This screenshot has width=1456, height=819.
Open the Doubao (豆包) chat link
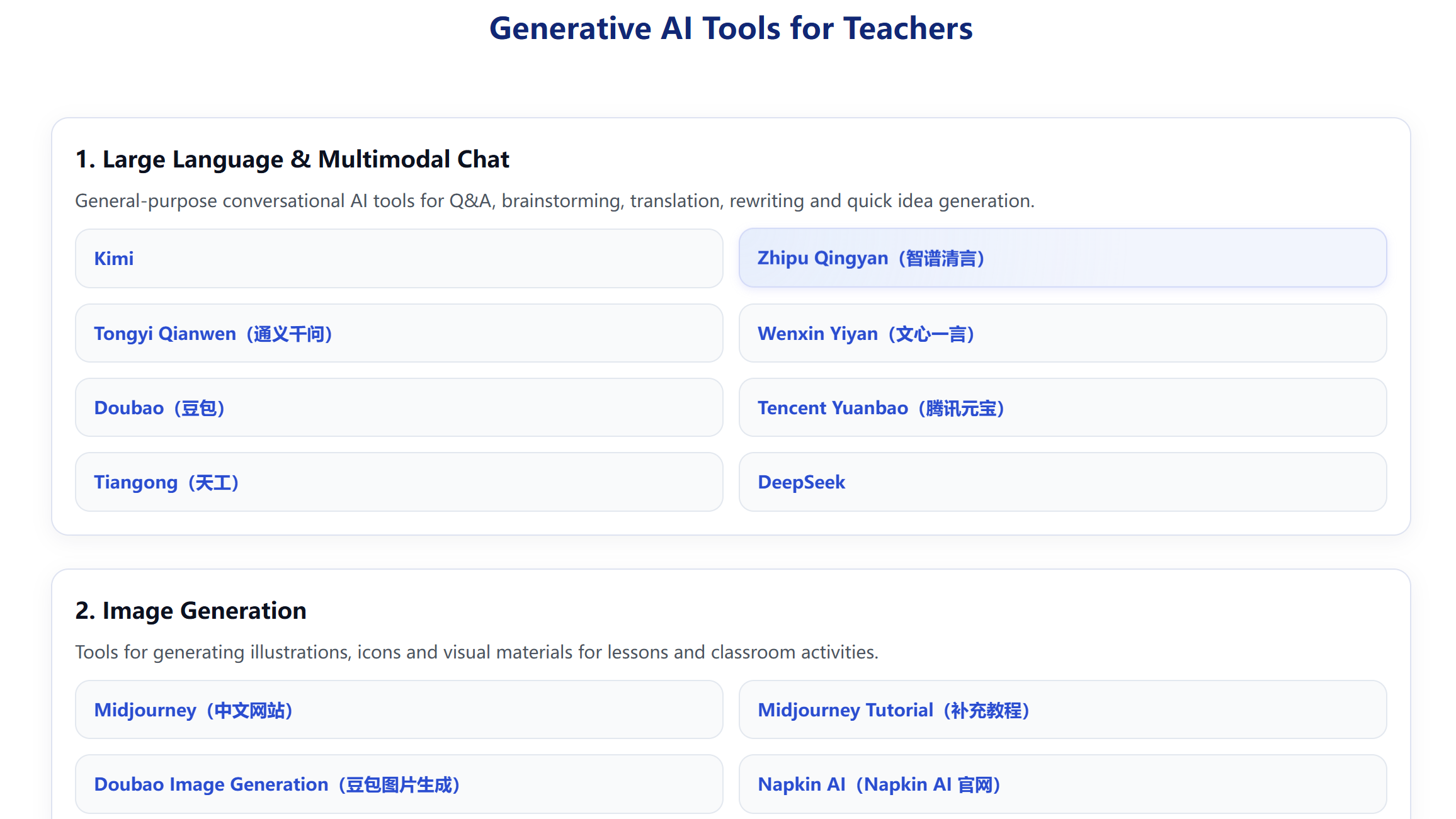click(159, 407)
